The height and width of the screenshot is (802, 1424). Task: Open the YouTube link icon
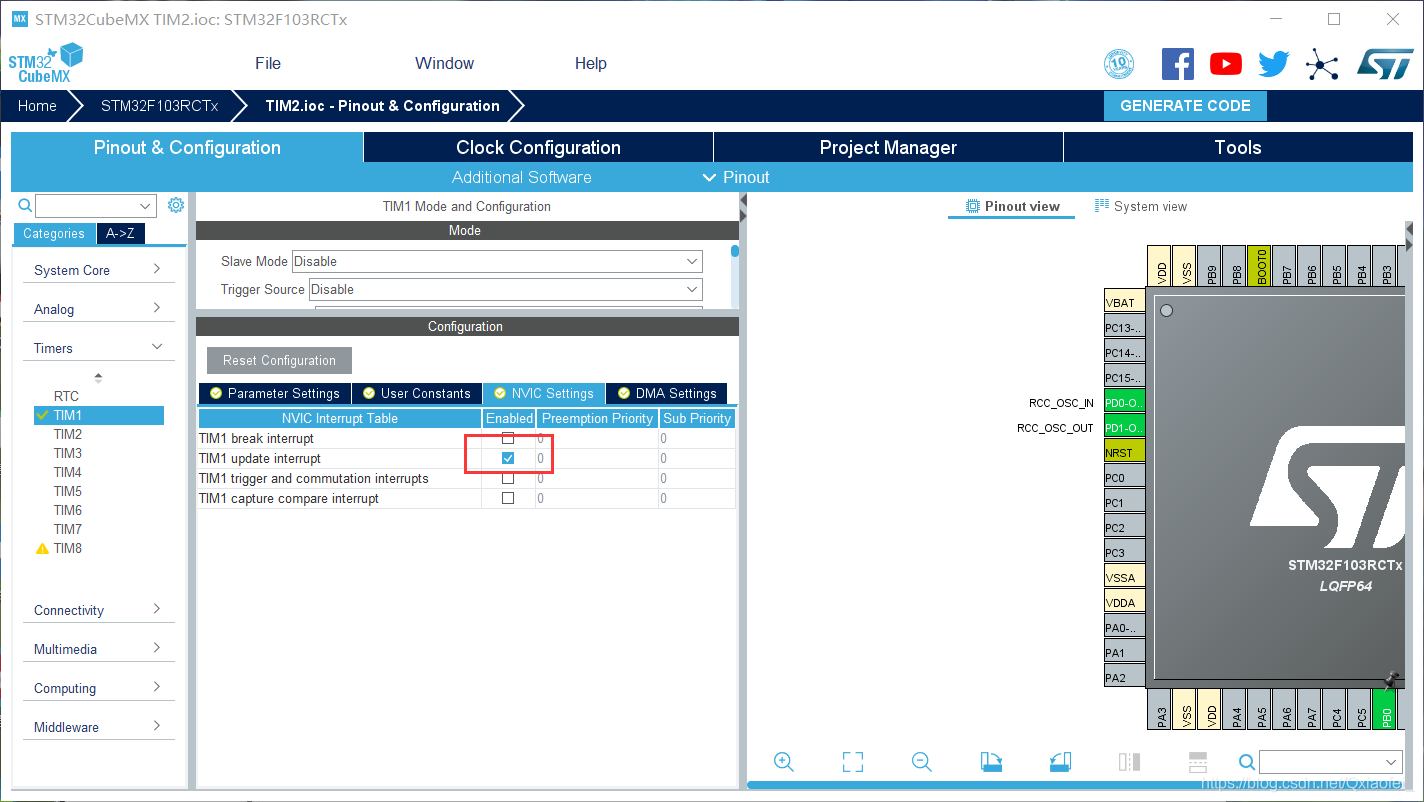click(1225, 64)
